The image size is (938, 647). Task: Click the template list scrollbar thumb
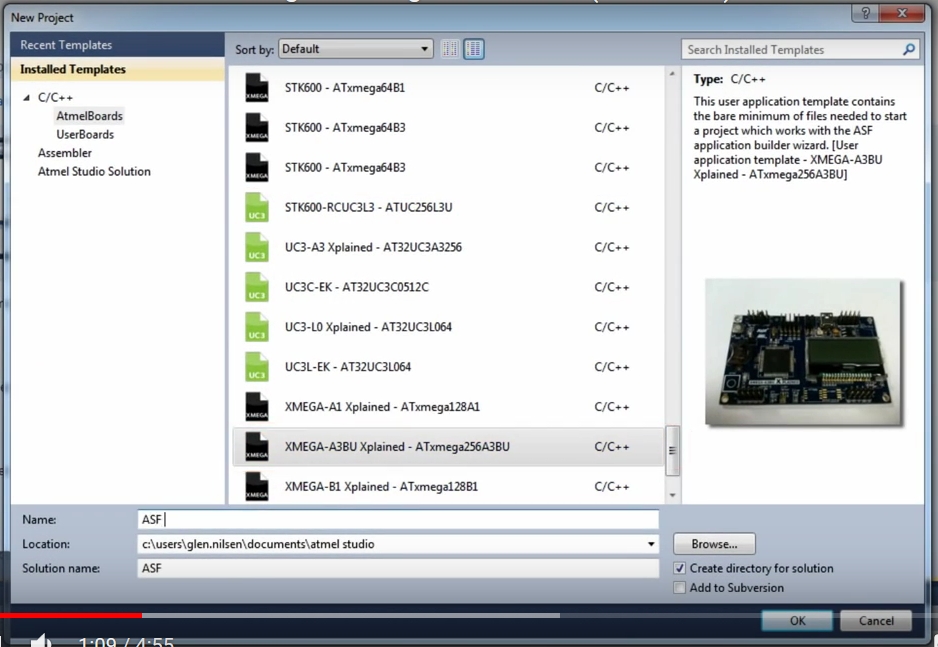pyautogui.click(x=672, y=451)
